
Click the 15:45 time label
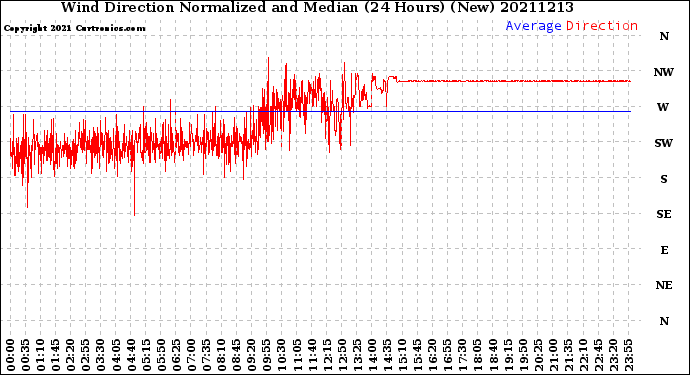point(417,355)
